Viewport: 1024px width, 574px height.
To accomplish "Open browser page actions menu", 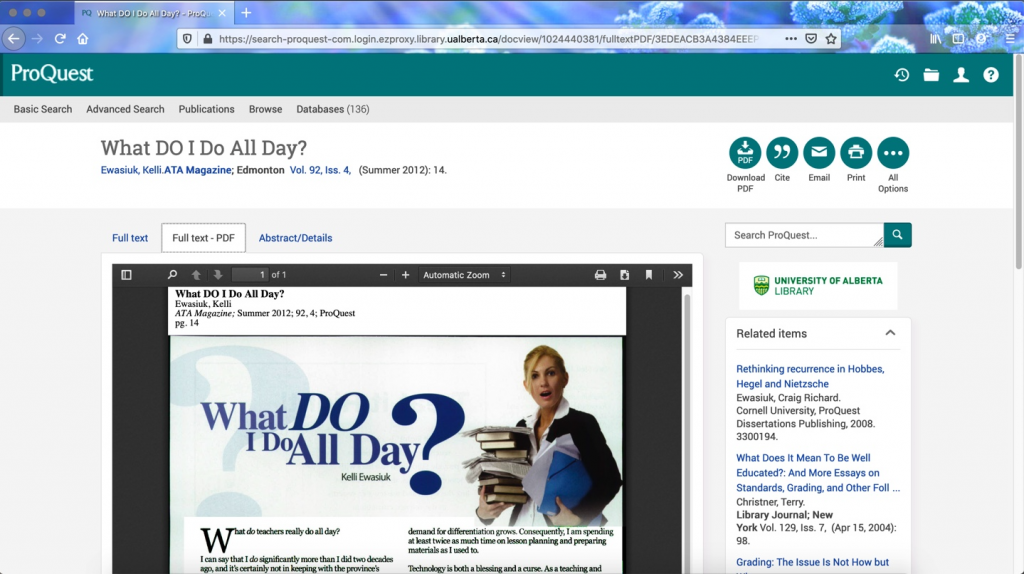I will point(791,39).
